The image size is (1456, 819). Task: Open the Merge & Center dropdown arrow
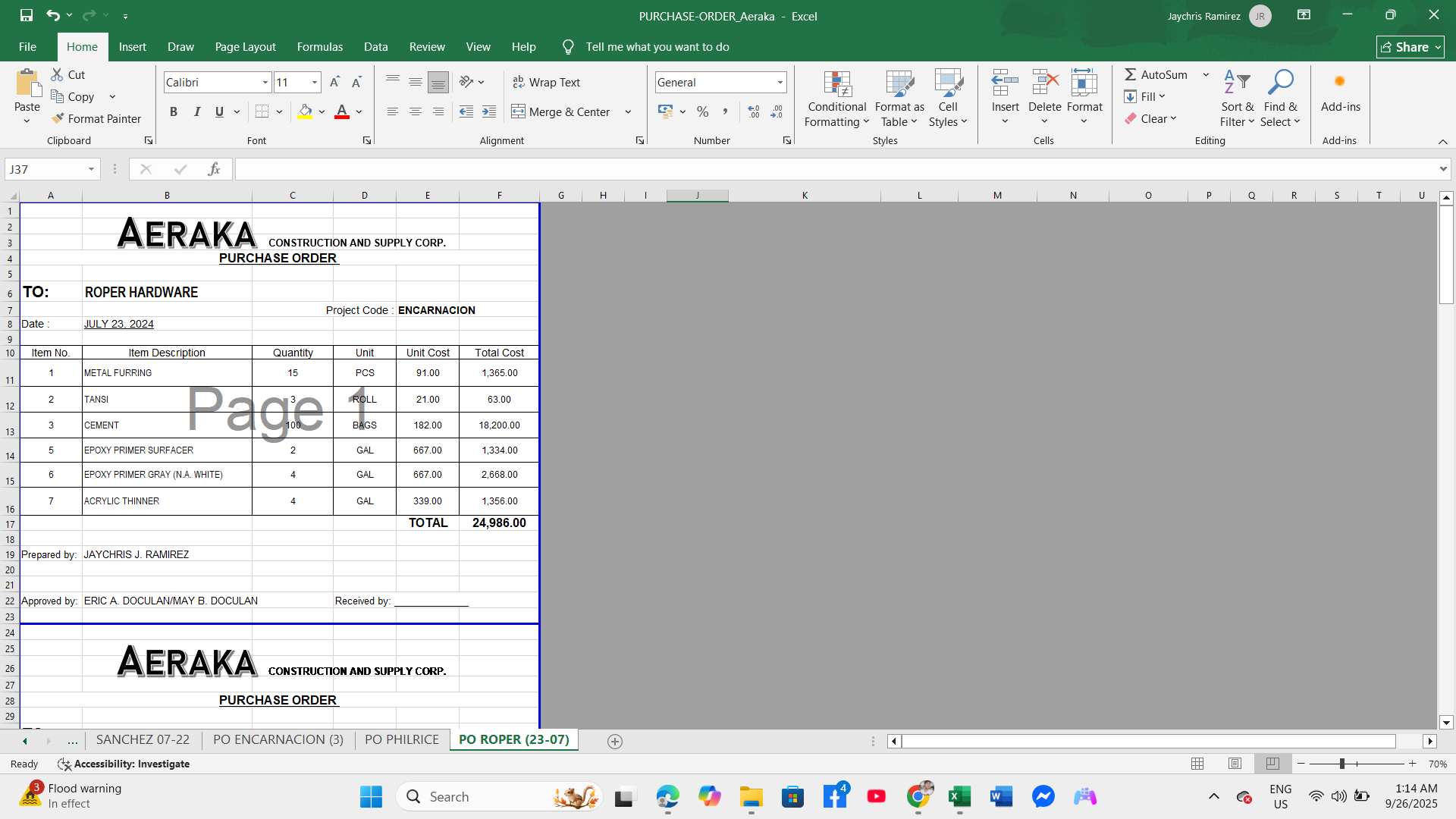(x=628, y=111)
